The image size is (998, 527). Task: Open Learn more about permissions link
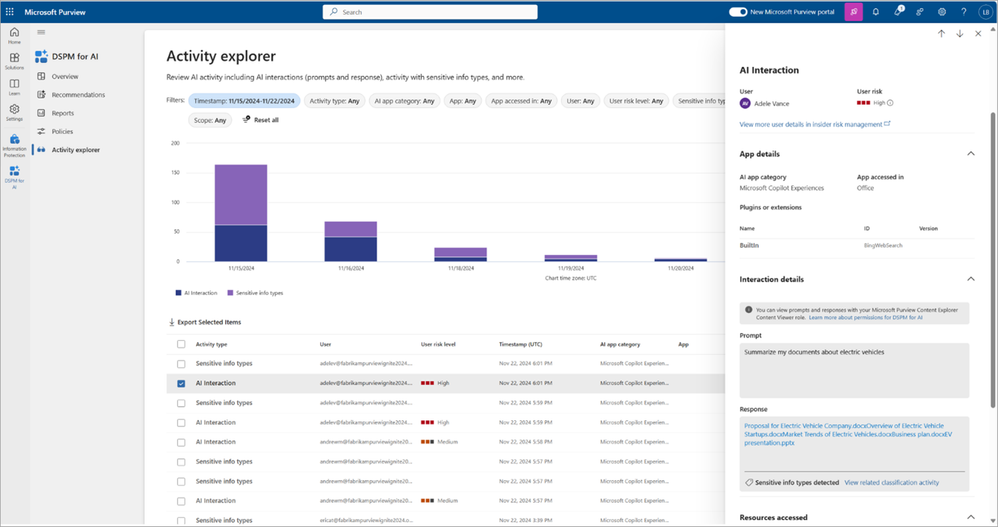[x=866, y=317]
